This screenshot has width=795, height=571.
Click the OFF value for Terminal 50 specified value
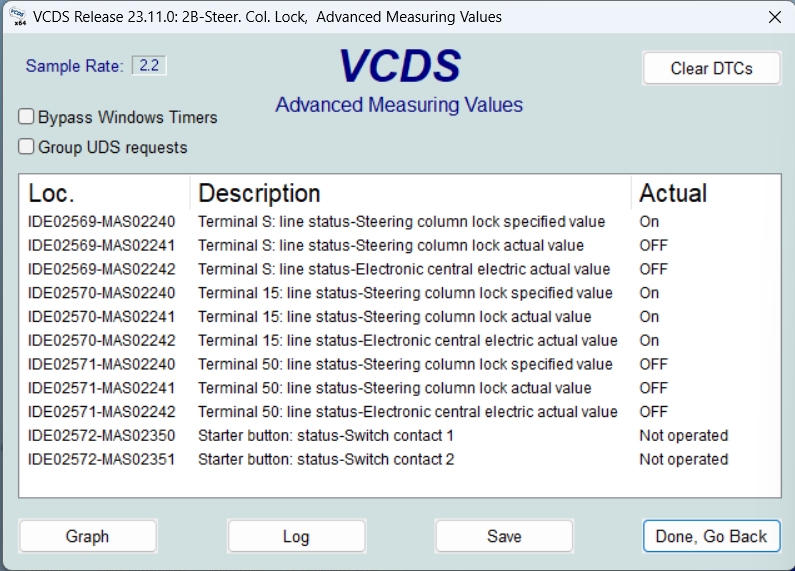(654, 365)
